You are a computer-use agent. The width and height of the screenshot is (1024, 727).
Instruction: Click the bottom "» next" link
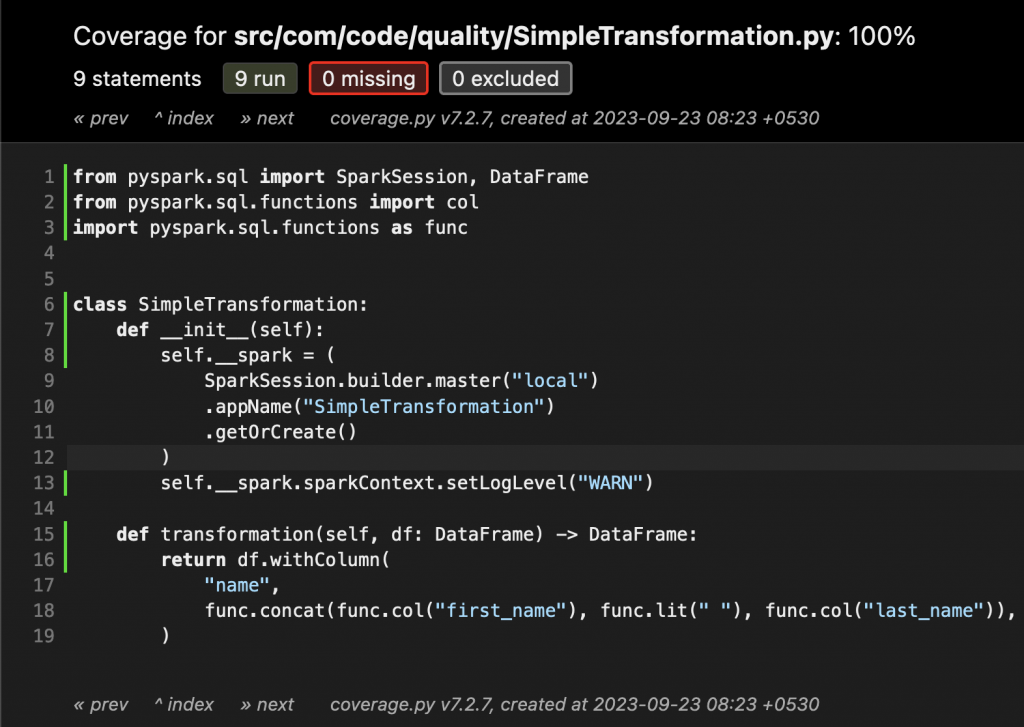tap(267, 704)
